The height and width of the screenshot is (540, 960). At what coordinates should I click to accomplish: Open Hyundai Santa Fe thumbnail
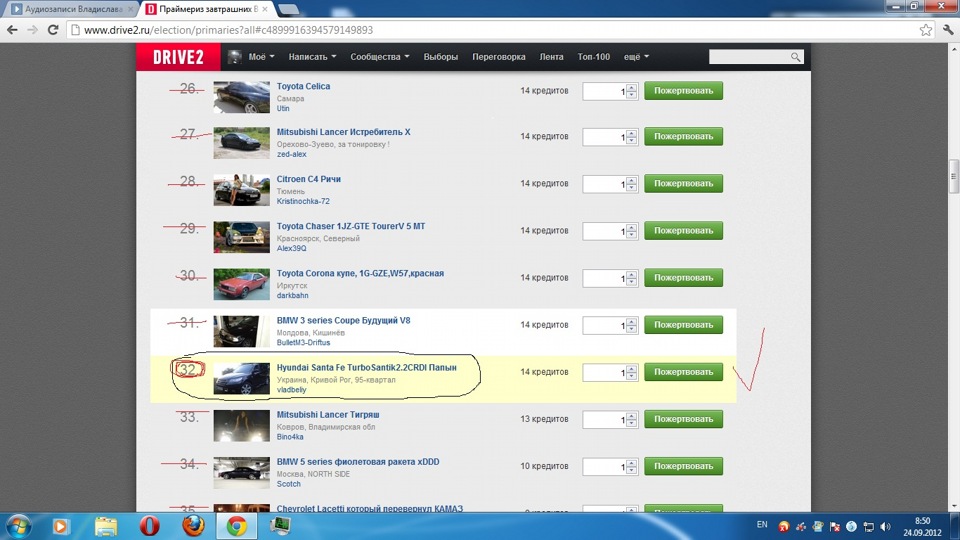tap(241, 378)
